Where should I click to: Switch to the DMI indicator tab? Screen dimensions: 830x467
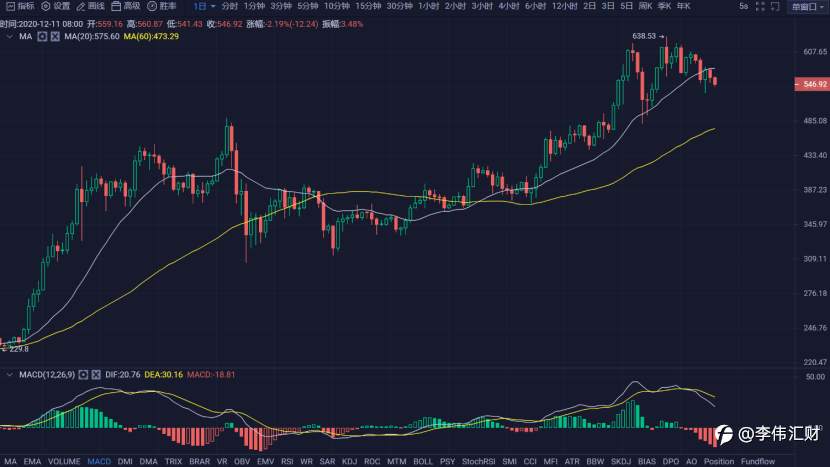tap(125, 461)
